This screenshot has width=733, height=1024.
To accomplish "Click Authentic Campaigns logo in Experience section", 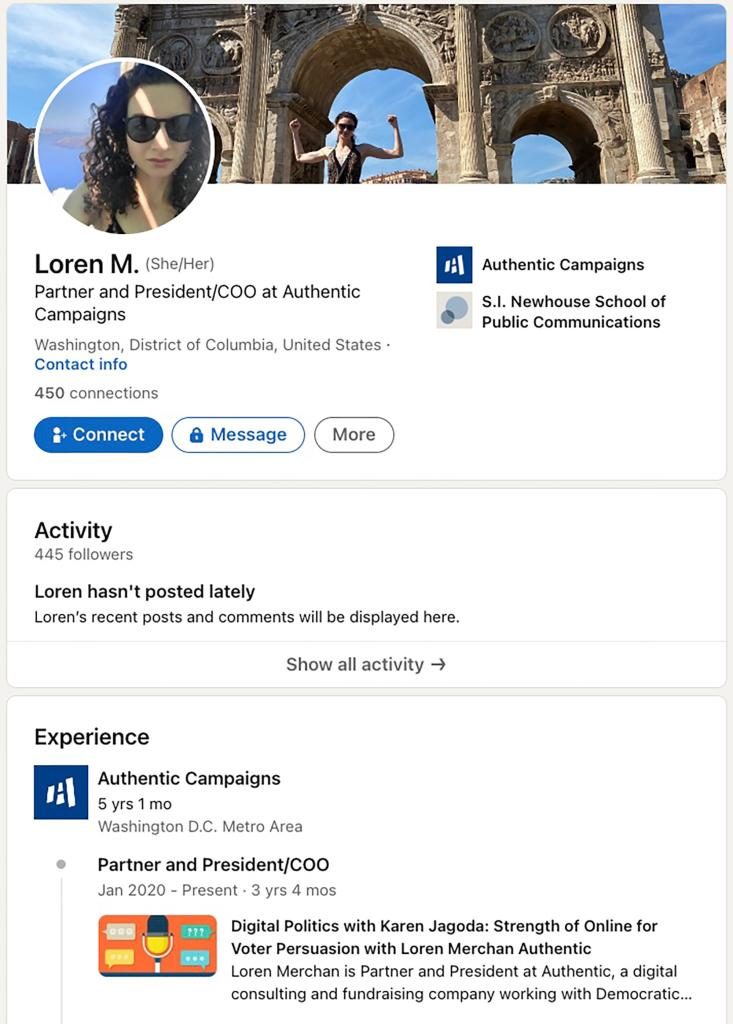I will tap(61, 792).
